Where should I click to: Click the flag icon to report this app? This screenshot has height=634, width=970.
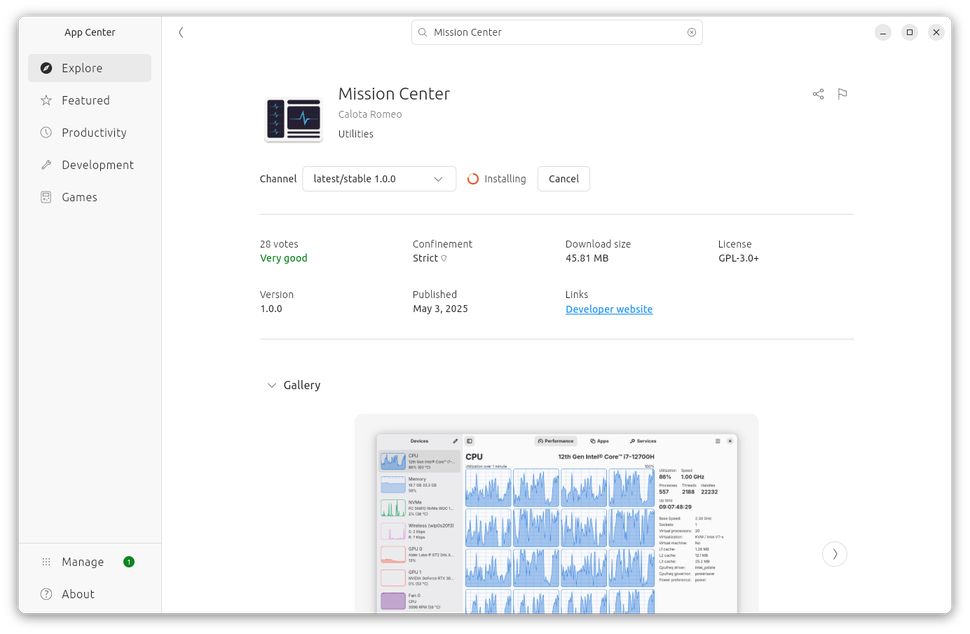(x=842, y=93)
